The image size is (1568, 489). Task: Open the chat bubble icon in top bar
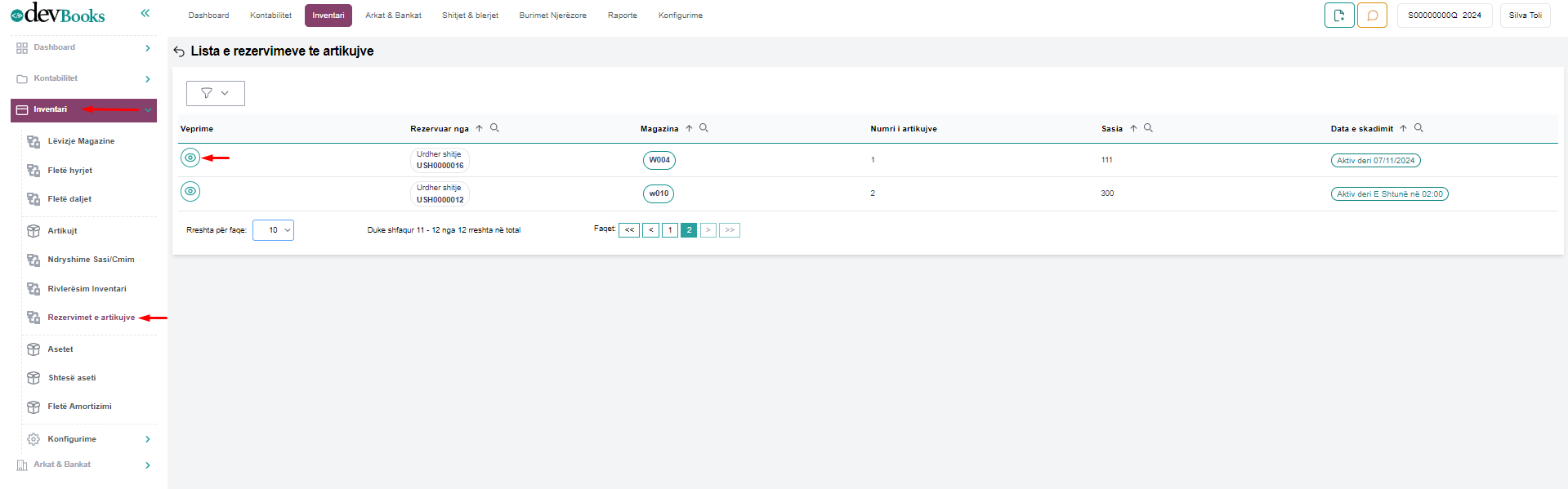(1372, 16)
